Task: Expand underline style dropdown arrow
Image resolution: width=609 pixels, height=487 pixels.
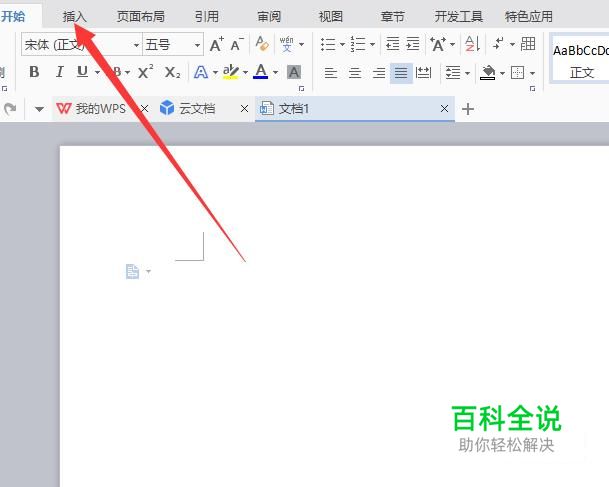Action: pyautogui.click(x=97, y=72)
